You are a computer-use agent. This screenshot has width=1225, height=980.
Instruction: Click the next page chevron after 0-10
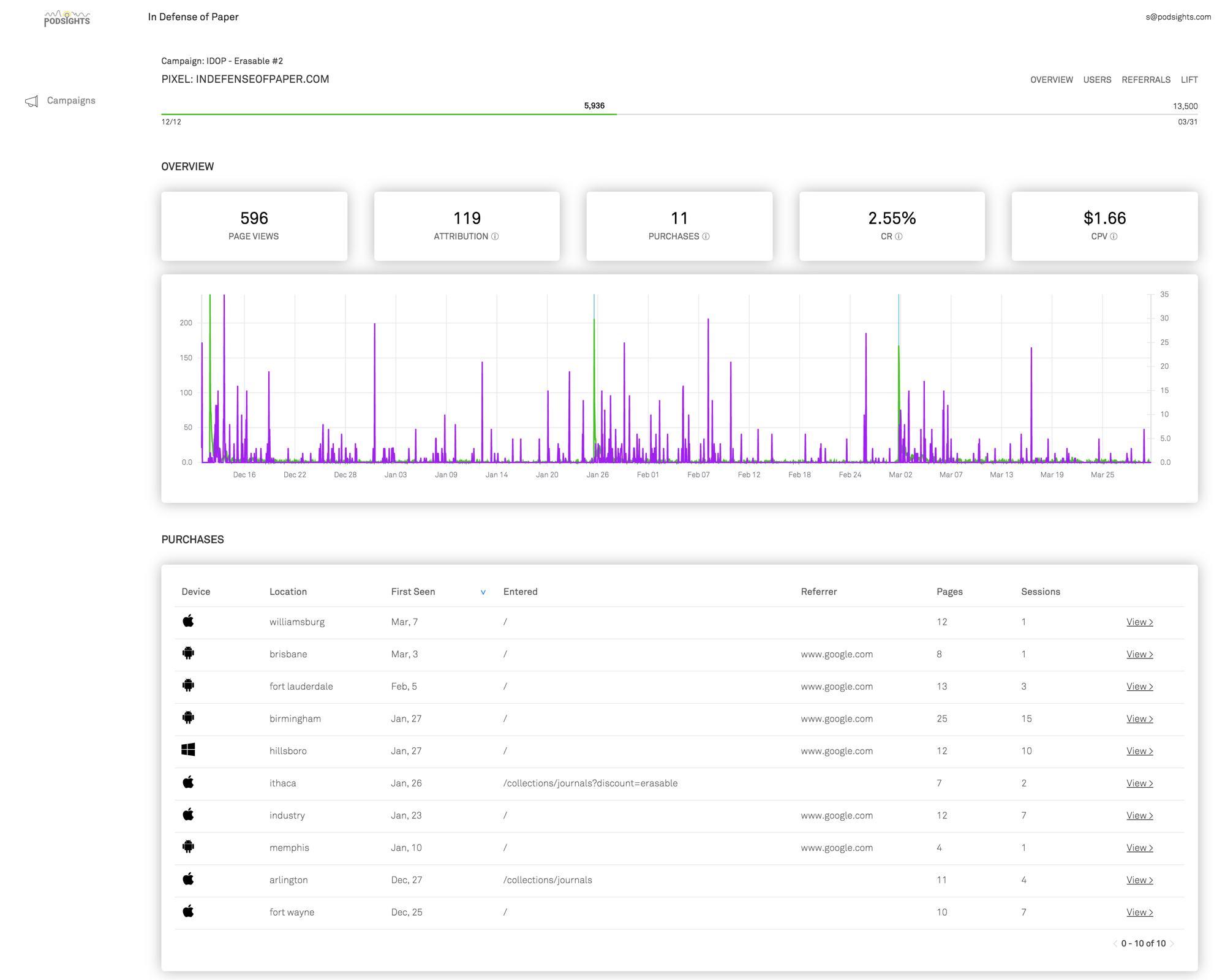[x=1172, y=943]
